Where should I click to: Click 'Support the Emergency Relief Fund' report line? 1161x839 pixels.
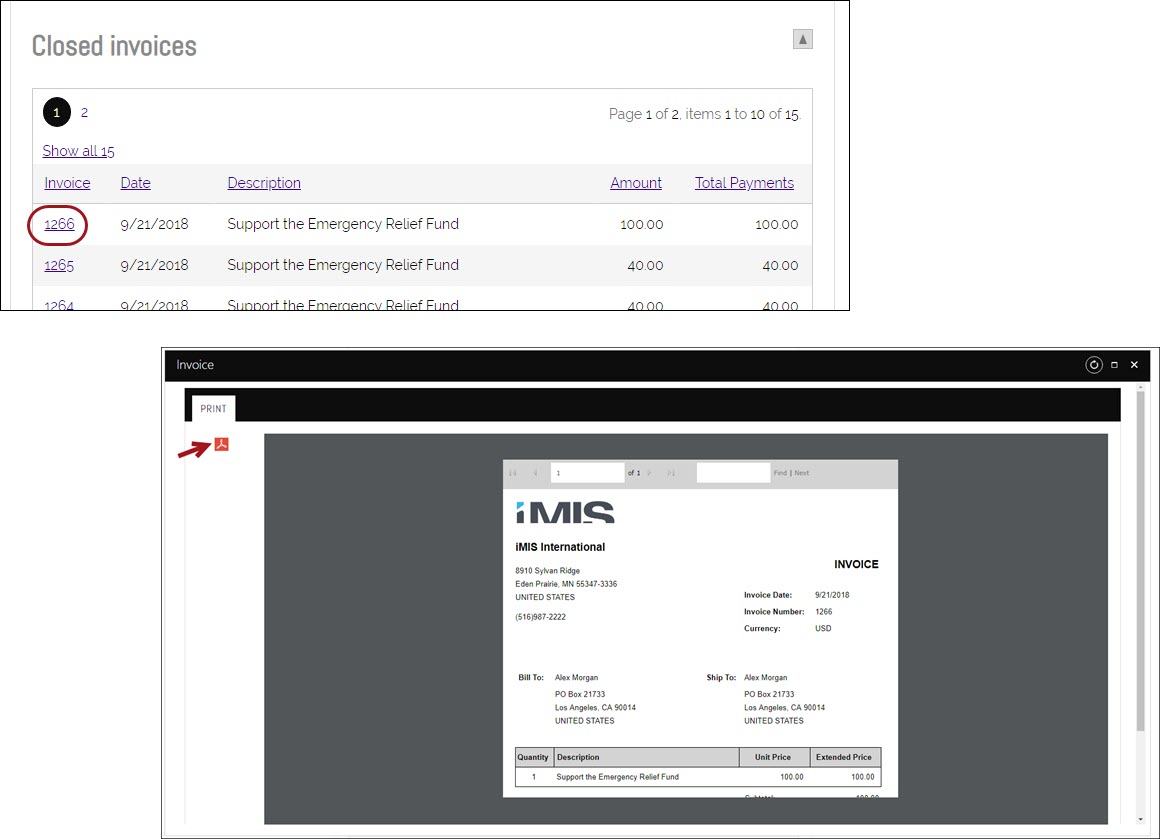[x=618, y=777]
